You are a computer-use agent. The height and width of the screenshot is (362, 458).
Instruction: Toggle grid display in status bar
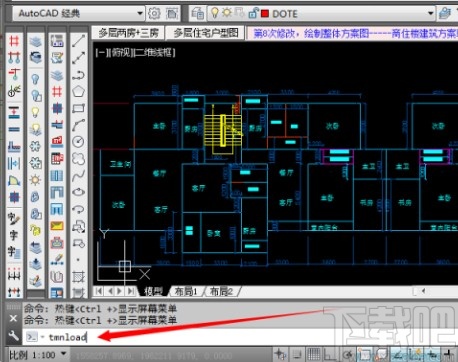click(313, 354)
